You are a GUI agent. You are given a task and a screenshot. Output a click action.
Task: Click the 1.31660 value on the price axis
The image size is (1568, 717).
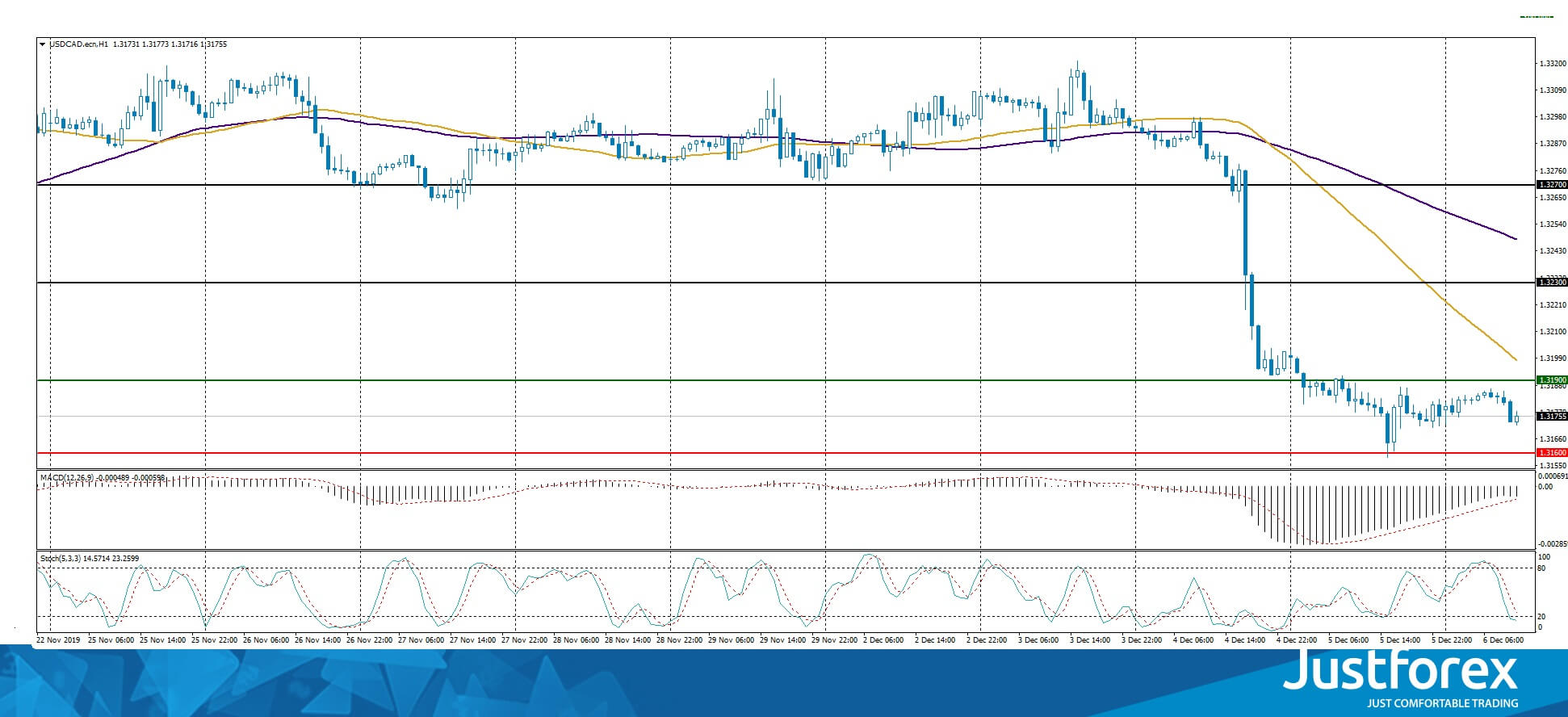coord(1553,438)
